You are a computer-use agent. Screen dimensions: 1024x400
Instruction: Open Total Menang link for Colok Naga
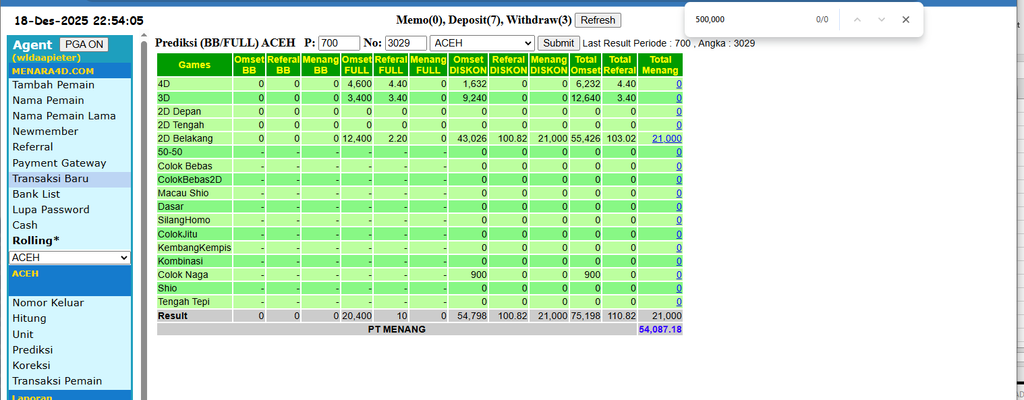pos(679,275)
